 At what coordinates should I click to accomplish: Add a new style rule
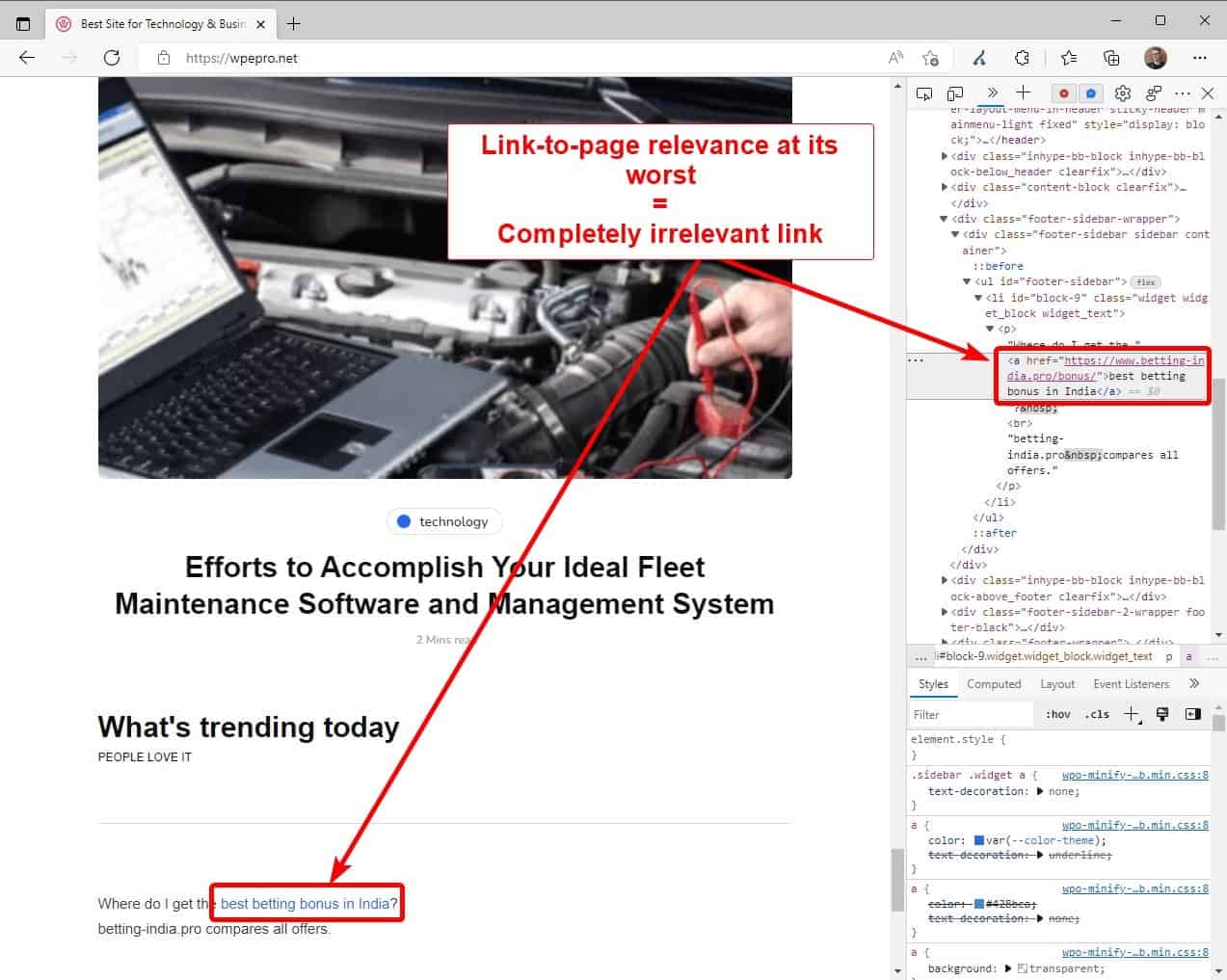click(1132, 714)
